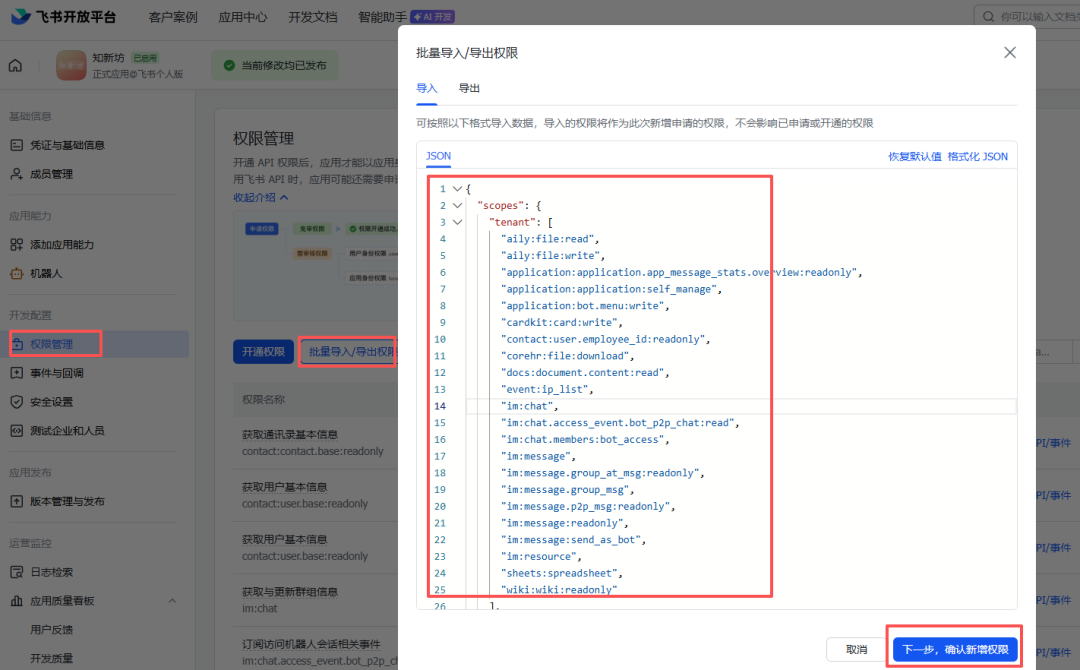Image resolution: width=1080 pixels, height=670 pixels.
Task: Click the AI 开发 badge in navigation
Action: pyautogui.click(x=433, y=17)
